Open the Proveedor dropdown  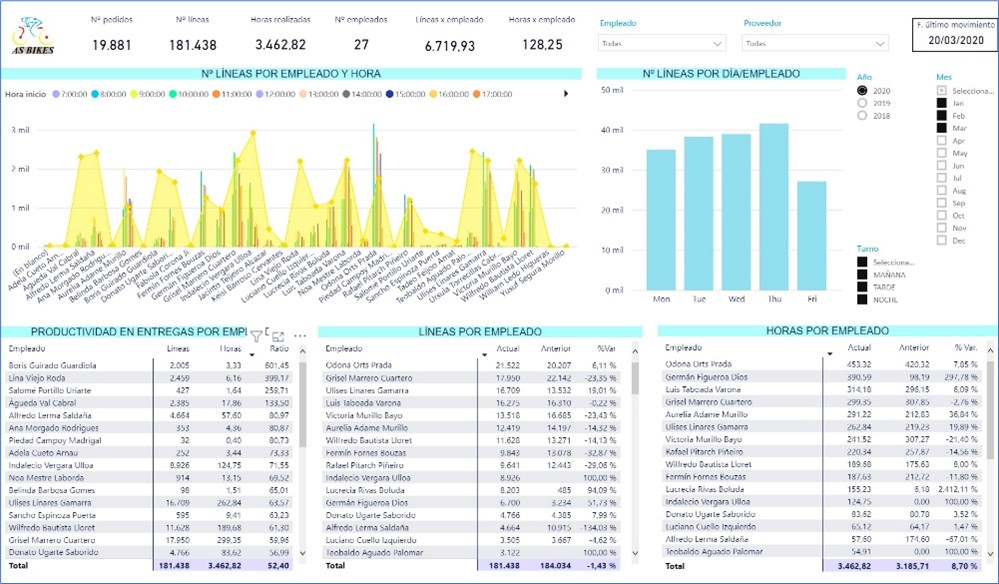(815, 43)
